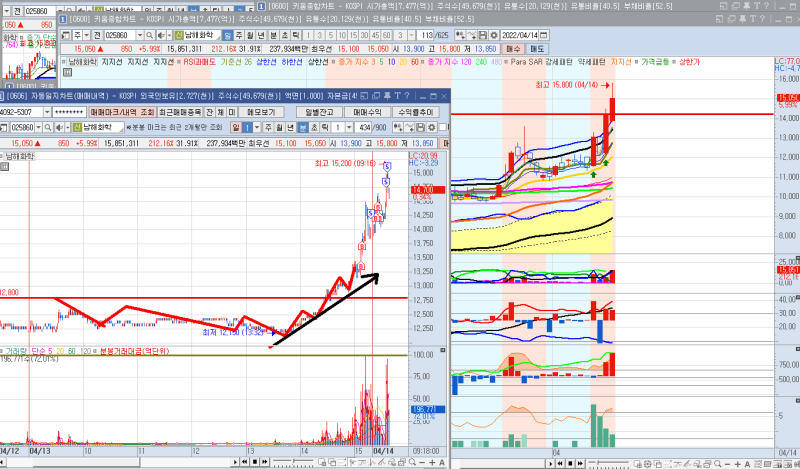Click the speaker icon in 종합차트 toolbar

(161, 35)
